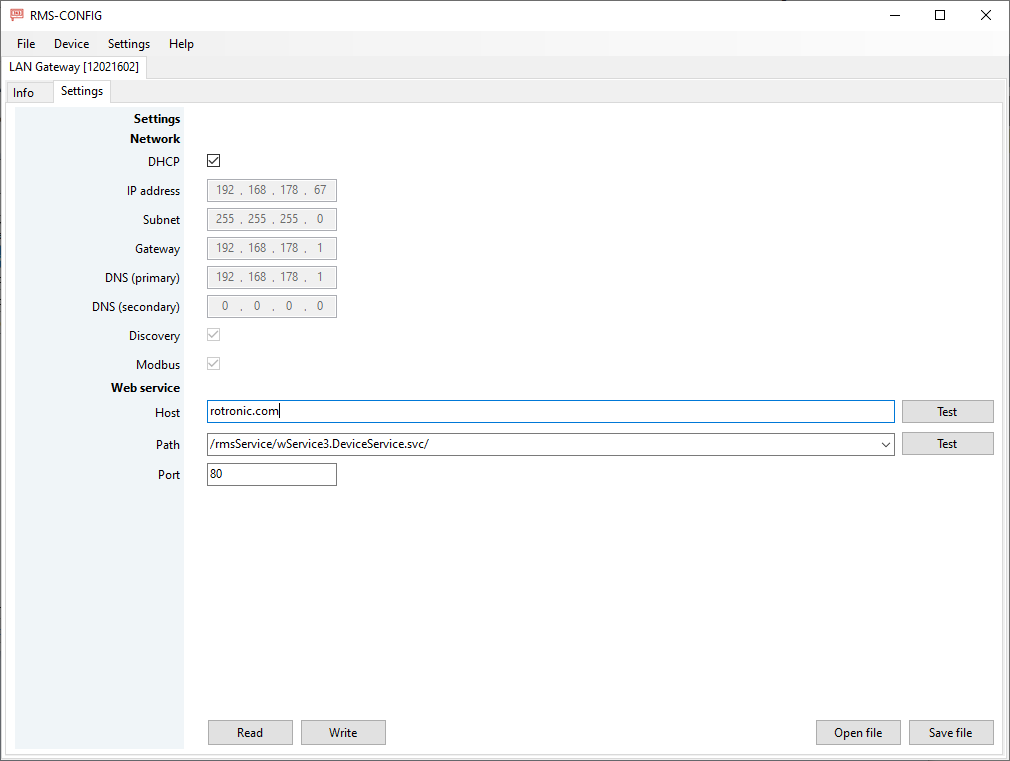The width and height of the screenshot is (1010, 761).
Task: Click the Save file button
Action: point(951,733)
